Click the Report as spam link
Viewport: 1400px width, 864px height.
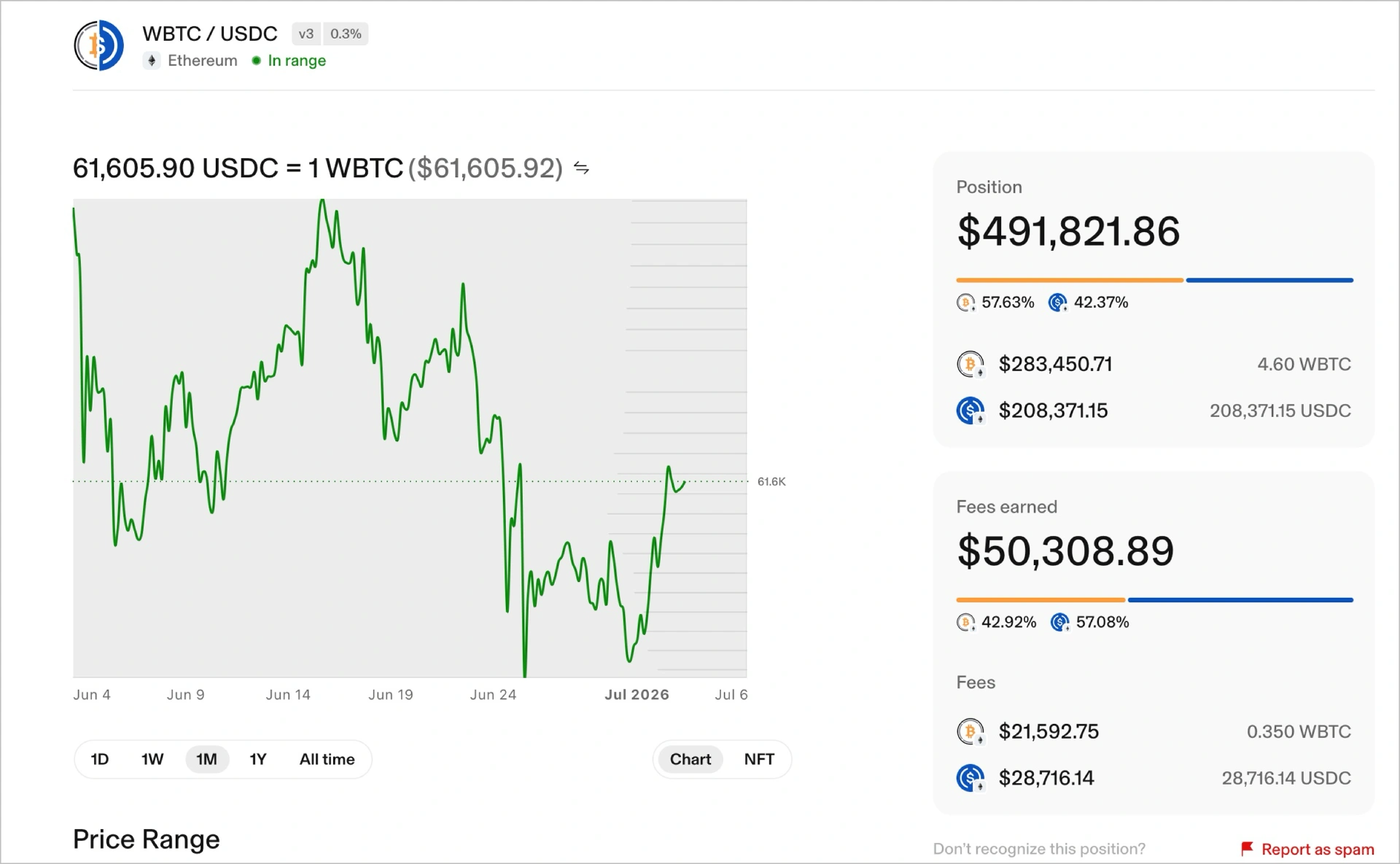click(x=1318, y=849)
